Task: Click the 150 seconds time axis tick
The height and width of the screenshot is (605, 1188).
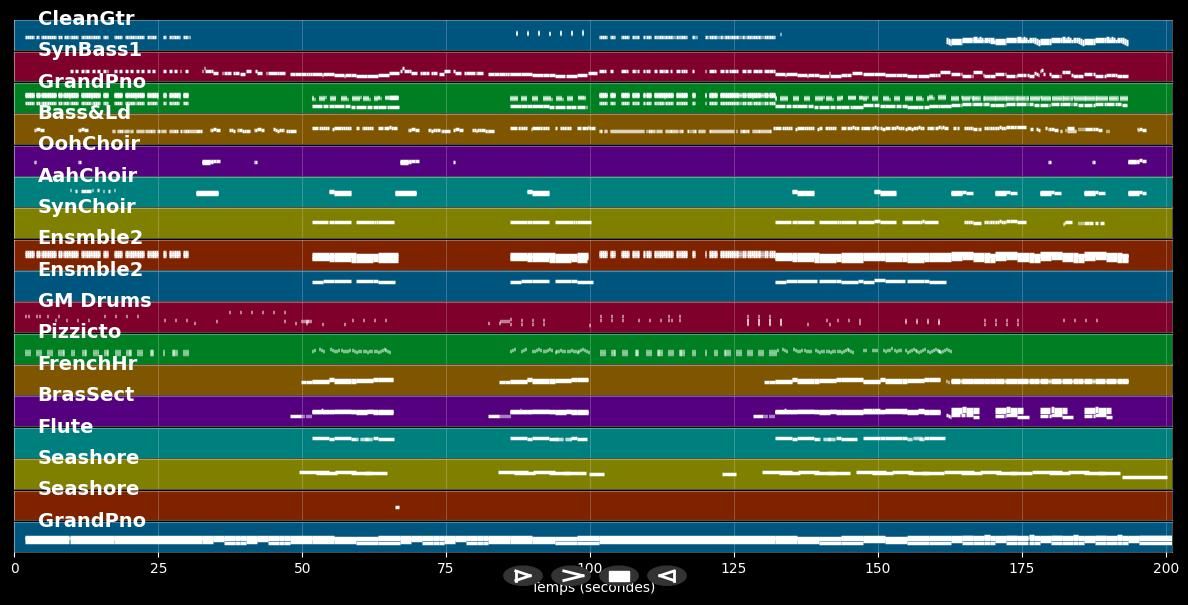Action: point(878,569)
